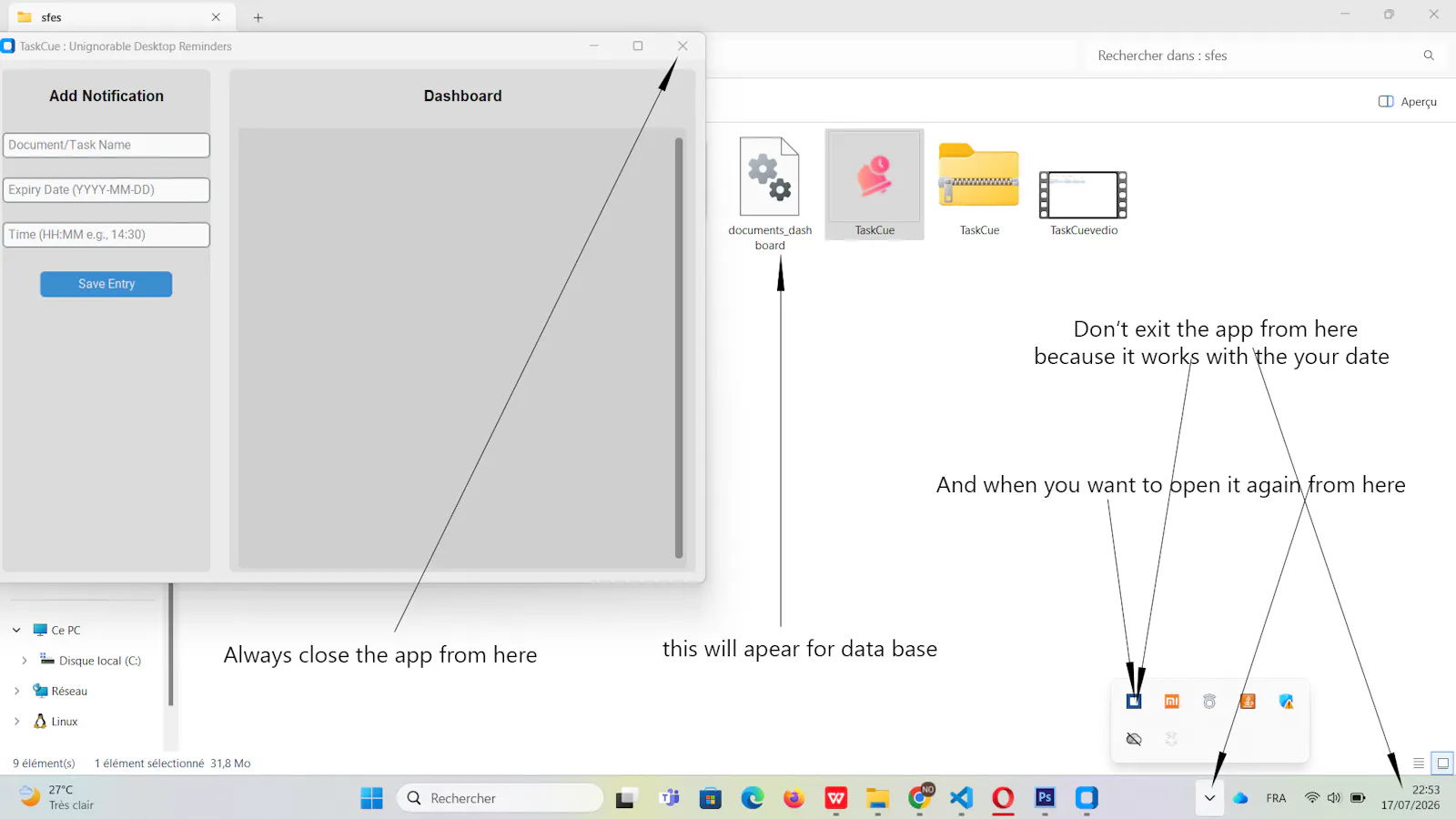This screenshot has width=1456, height=819.
Task: Open the Wi-Fi network icon
Action: tap(1311, 798)
